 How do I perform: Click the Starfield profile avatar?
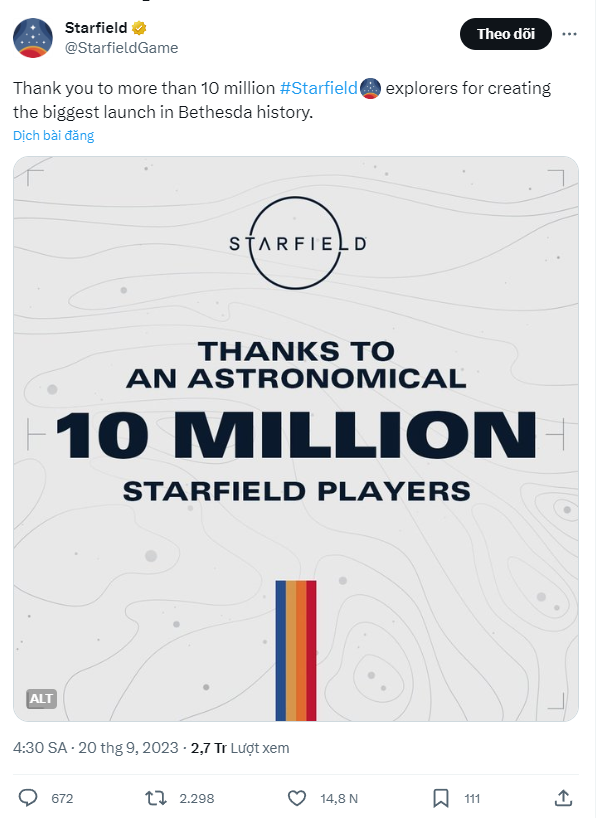click(33, 38)
